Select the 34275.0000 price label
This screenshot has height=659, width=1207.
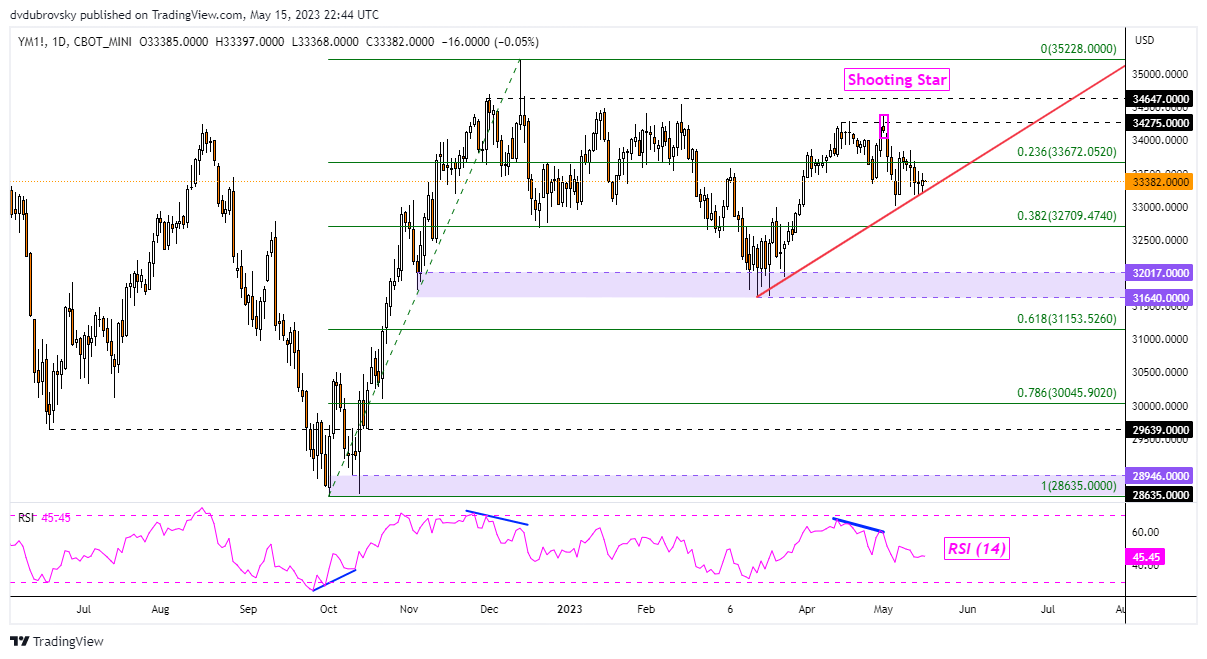[x=1159, y=122]
